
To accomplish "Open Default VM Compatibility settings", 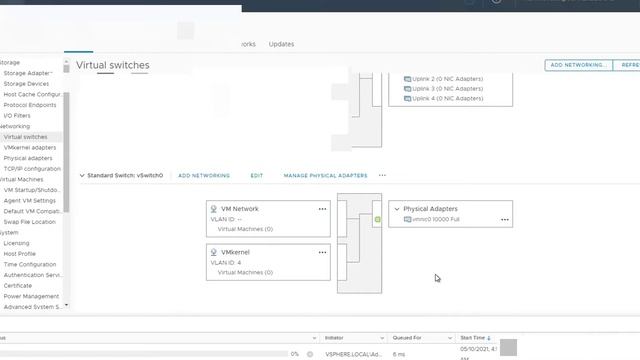I will 32,211.
